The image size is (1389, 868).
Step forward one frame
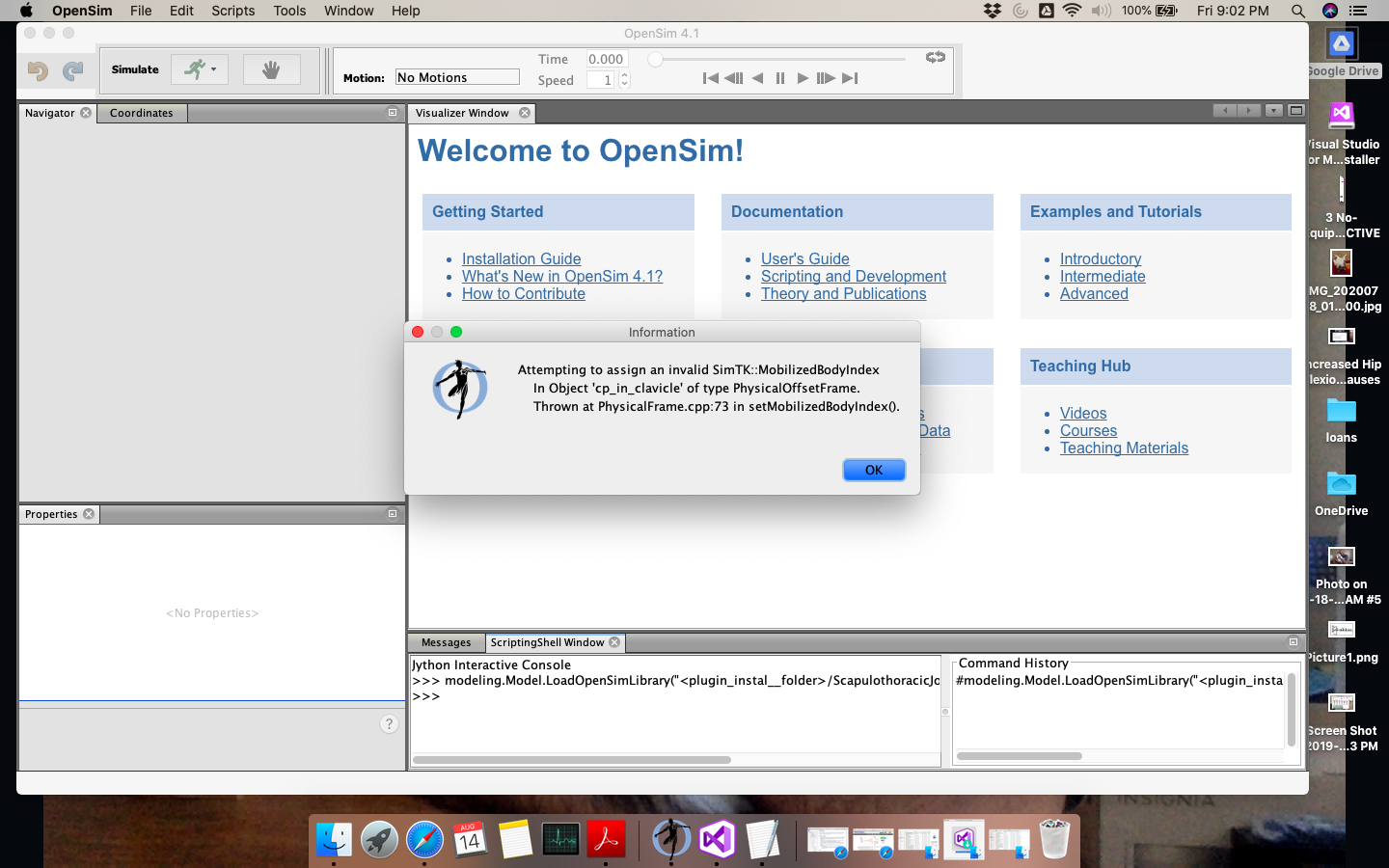(826, 78)
